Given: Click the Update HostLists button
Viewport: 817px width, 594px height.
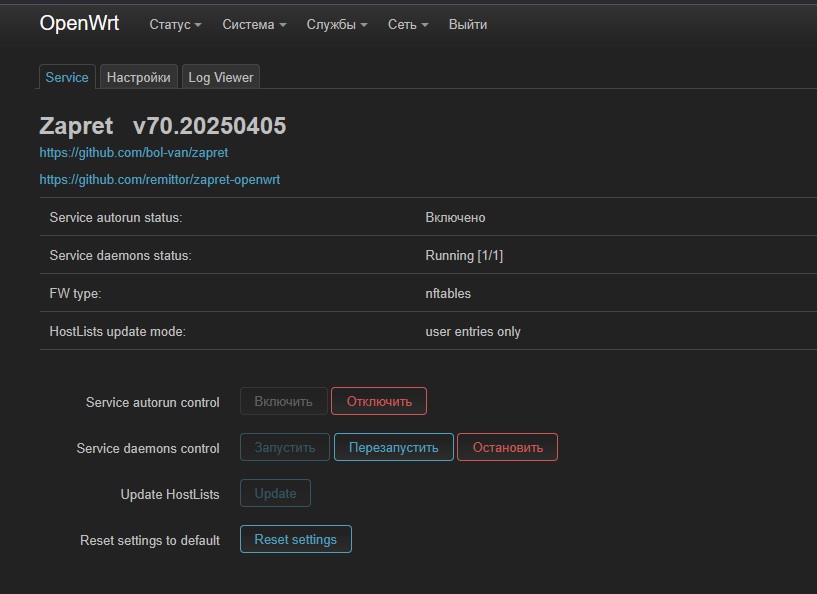Looking at the screenshot, I should point(275,493).
